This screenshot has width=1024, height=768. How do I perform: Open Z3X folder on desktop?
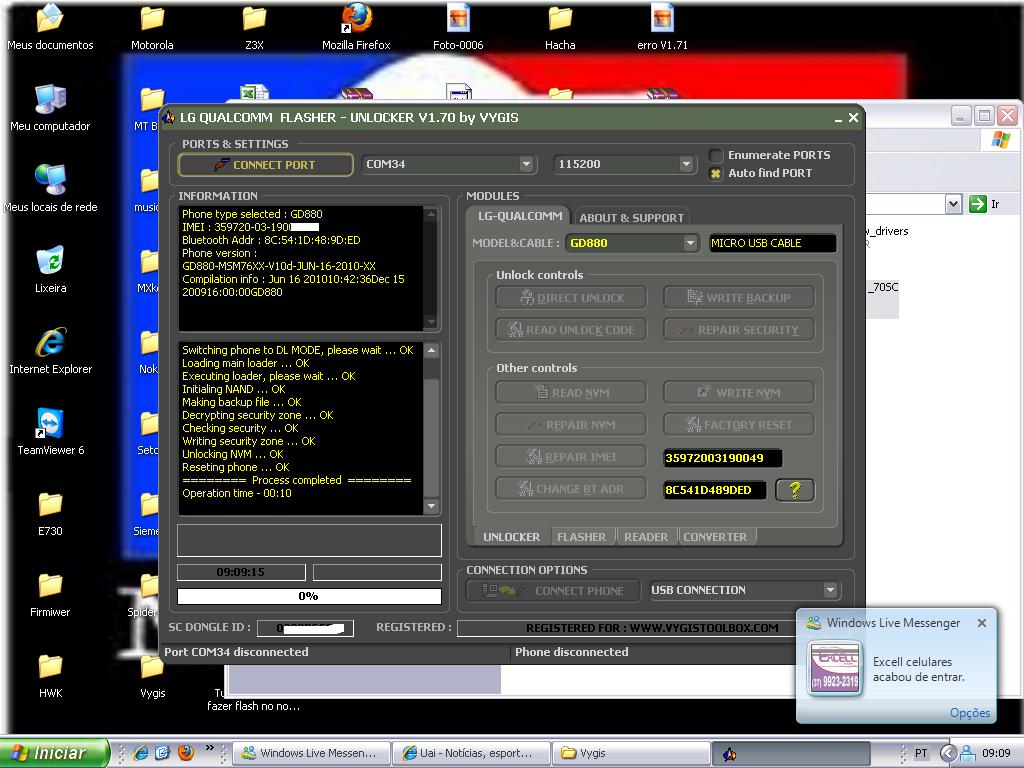254,27
